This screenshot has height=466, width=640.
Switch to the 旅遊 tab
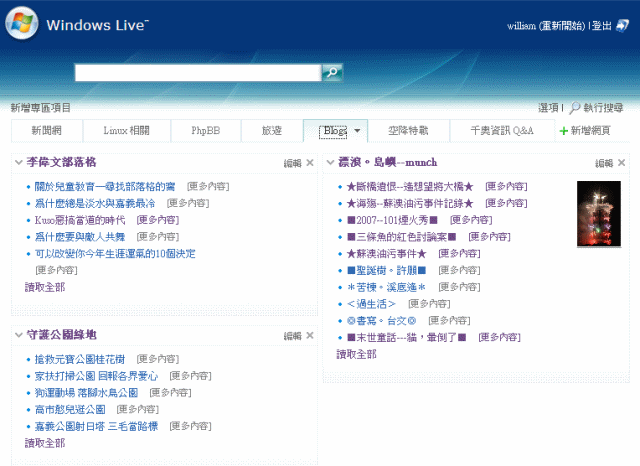click(x=272, y=131)
